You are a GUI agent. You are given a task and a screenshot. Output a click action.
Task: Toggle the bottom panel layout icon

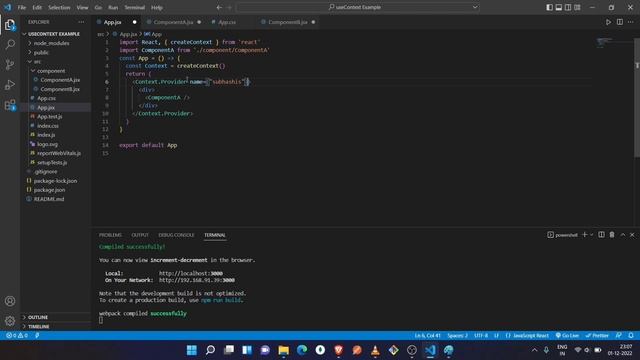coord(559,7)
